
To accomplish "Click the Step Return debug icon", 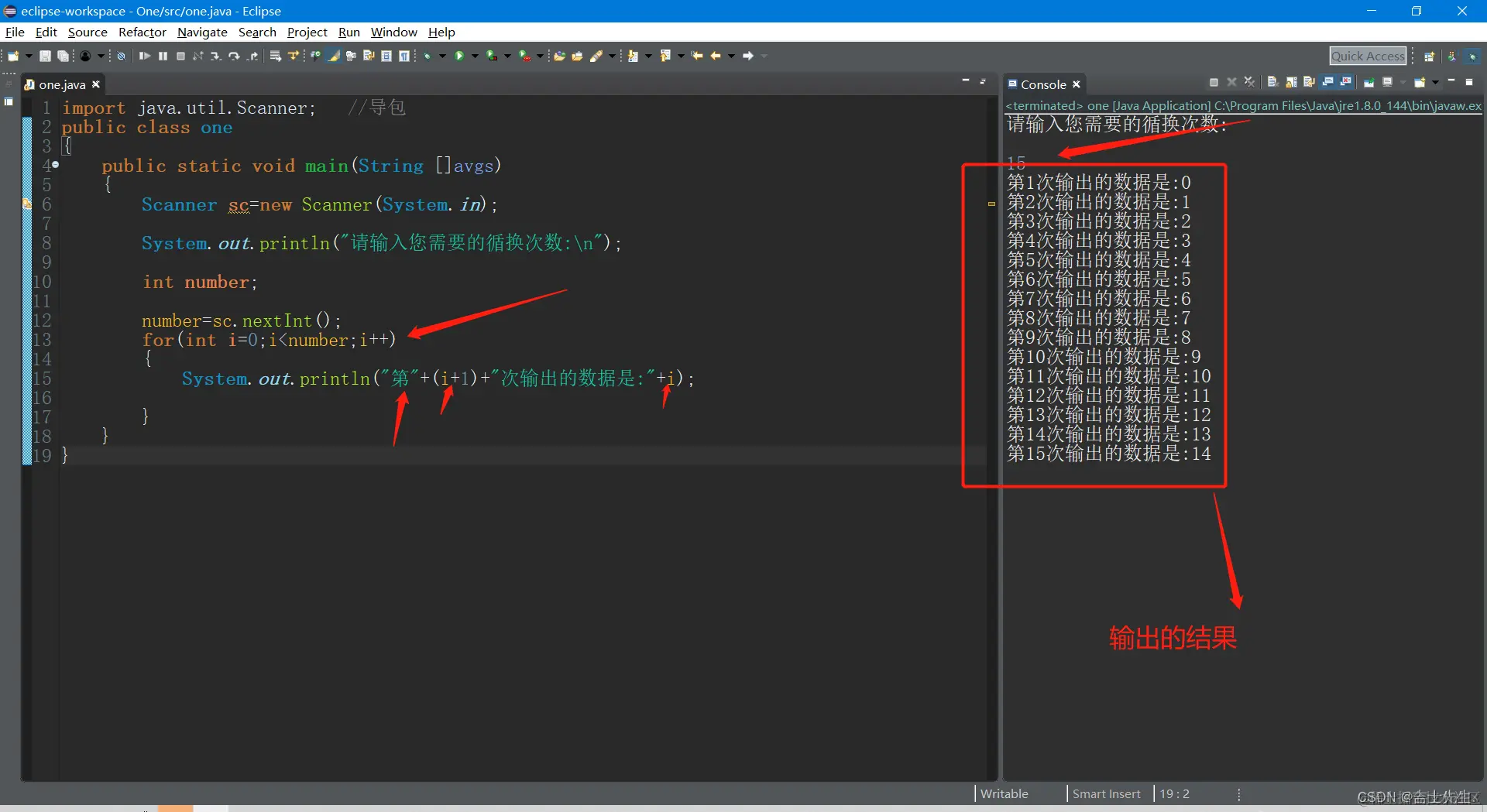I will [x=252, y=56].
